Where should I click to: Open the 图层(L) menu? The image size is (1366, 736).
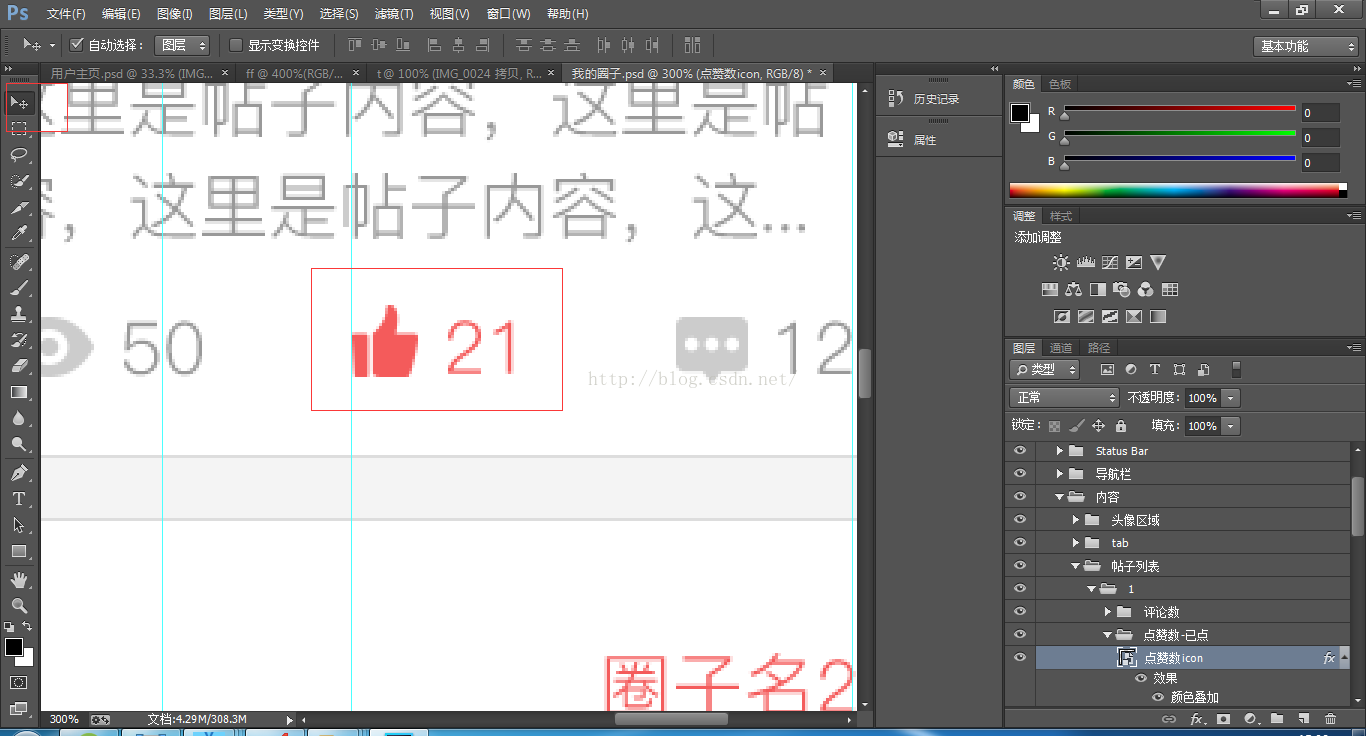pos(228,14)
